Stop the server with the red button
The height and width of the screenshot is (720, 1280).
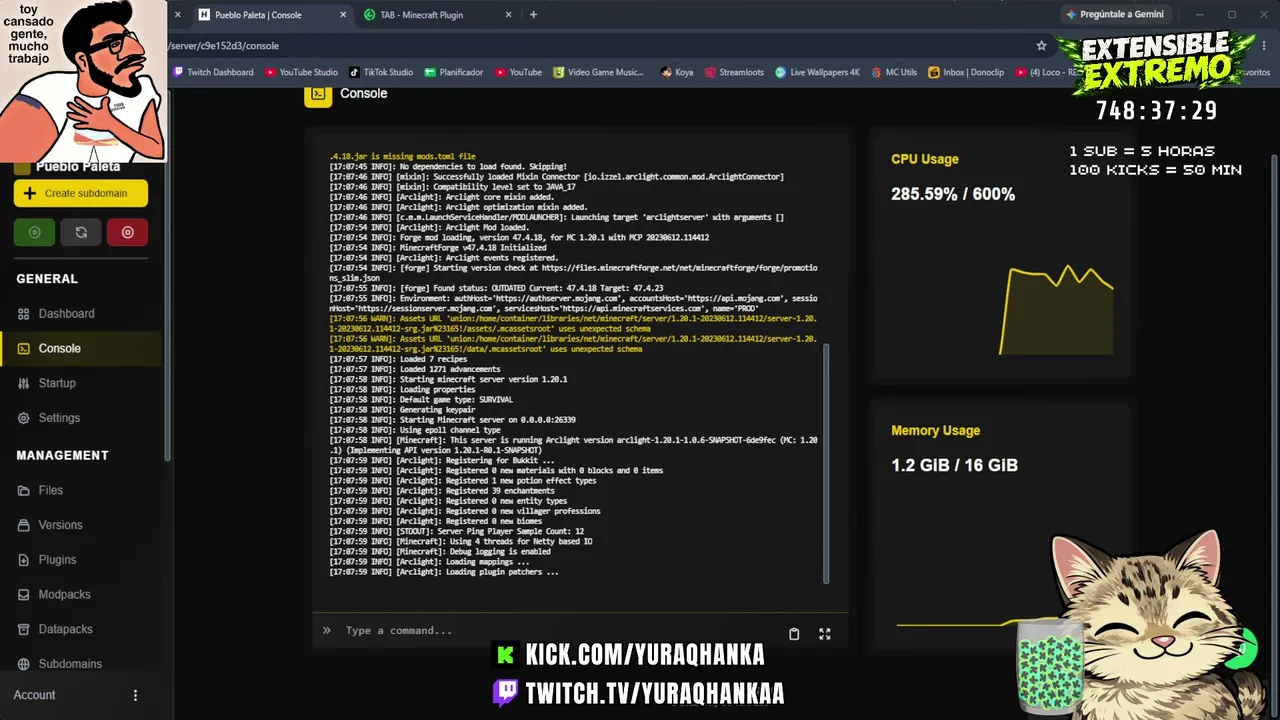tap(128, 232)
